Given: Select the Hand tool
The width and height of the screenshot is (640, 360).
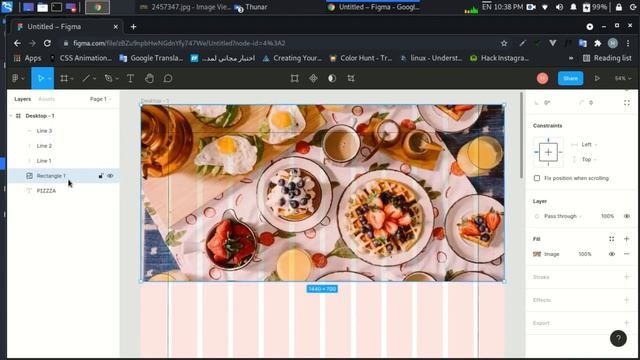Looking at the screenshot, I should [149, 78].
